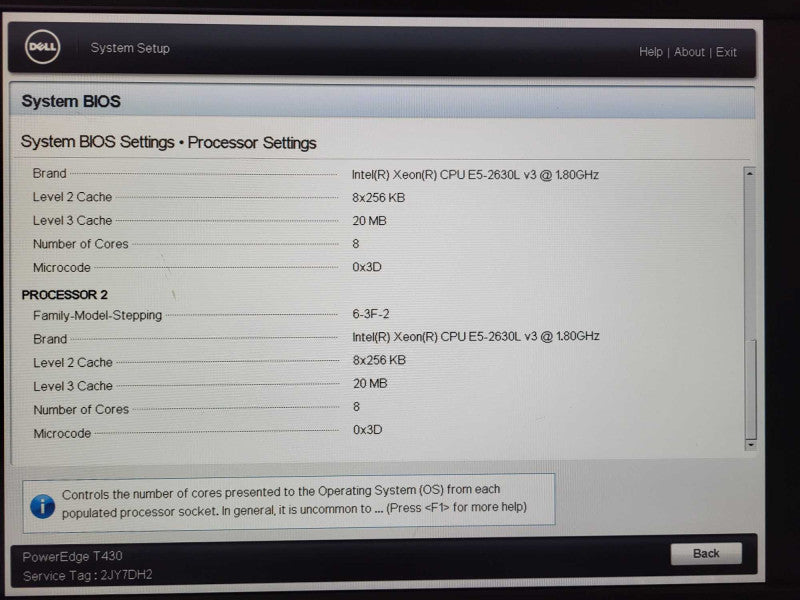Click the Dell logo icon

[43, 46]
